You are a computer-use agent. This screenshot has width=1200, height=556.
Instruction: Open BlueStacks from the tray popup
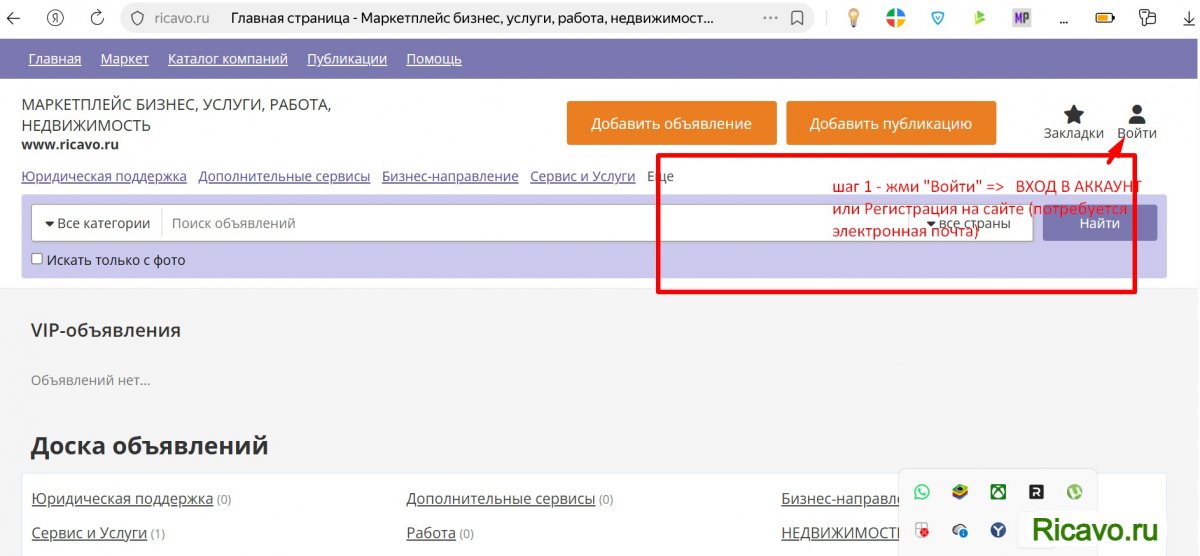(x=960, y=492)
